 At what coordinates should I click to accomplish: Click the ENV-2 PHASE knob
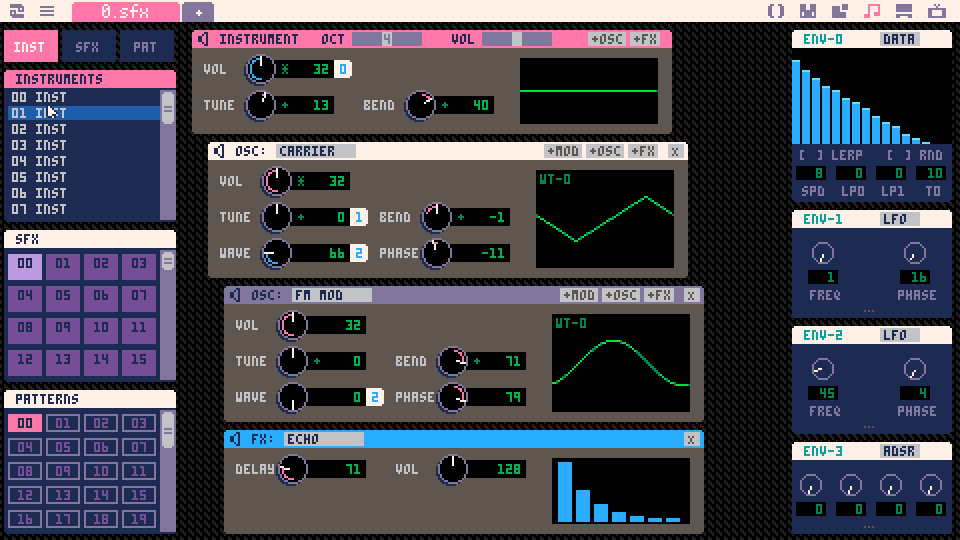click(x=914, y=369)
